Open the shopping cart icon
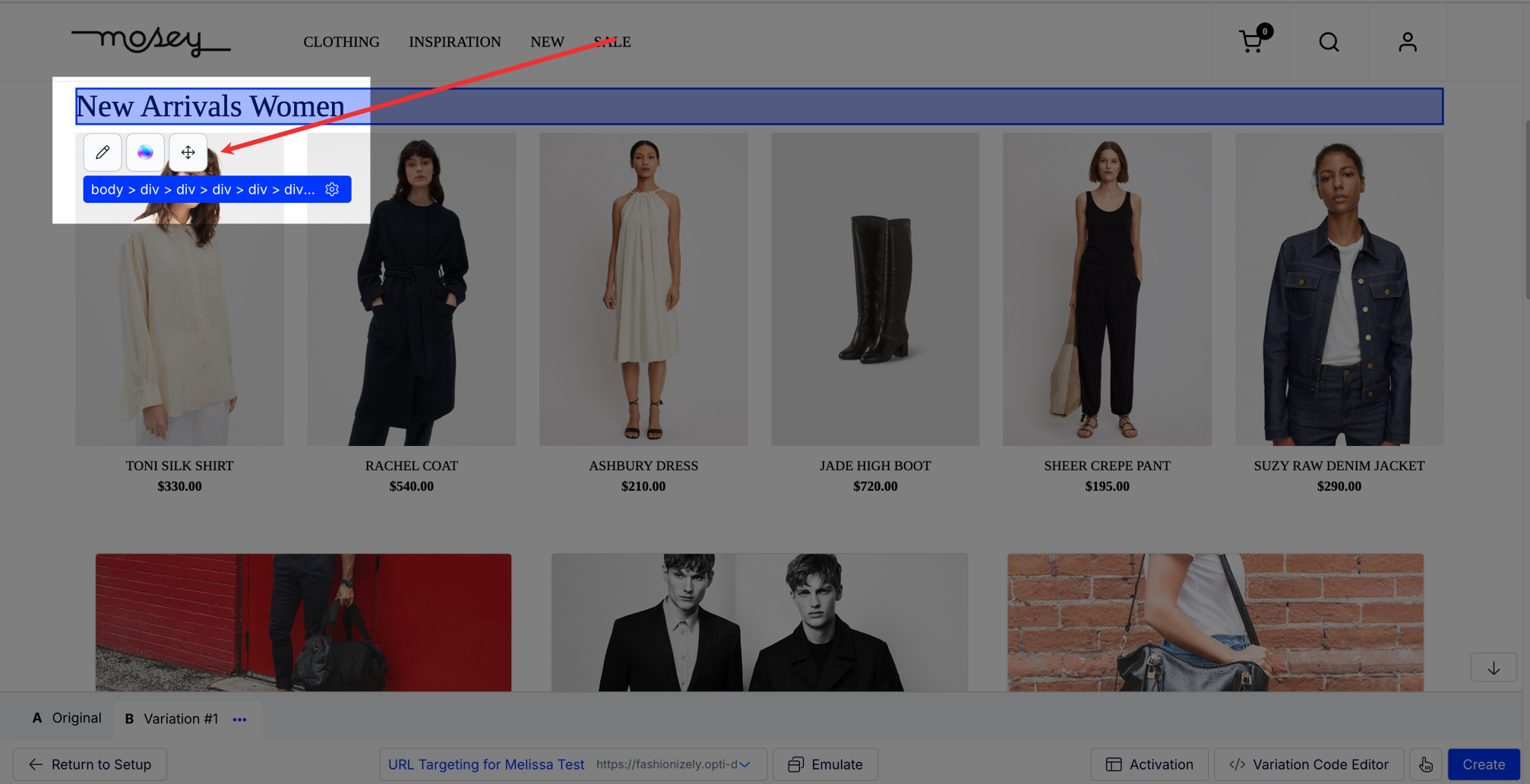1530x784 pixels. pos(1251,42)
